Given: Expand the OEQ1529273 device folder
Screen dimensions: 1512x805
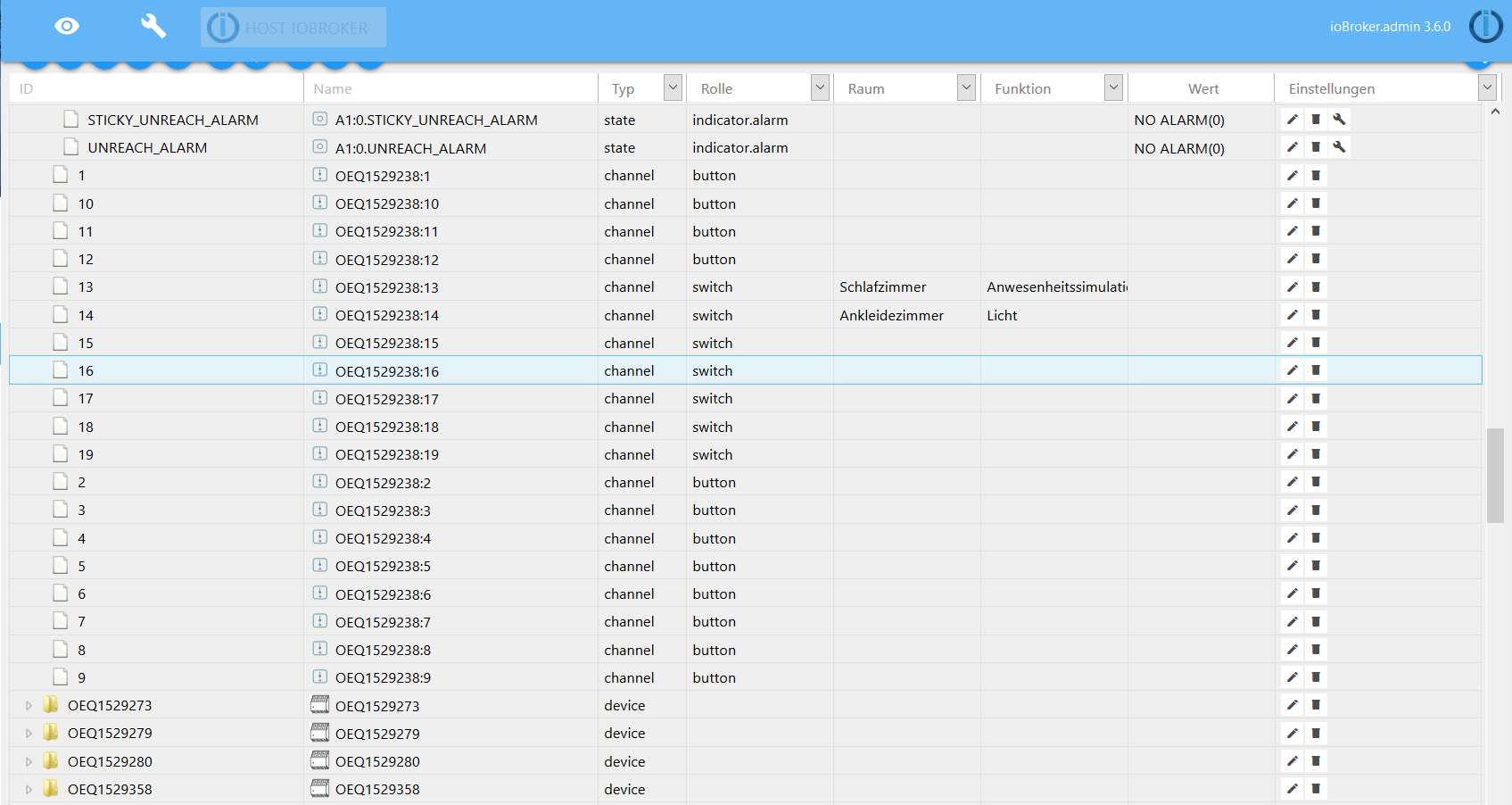Looking at the screenshot, I should pyautogui.click(x=29, y=706).
